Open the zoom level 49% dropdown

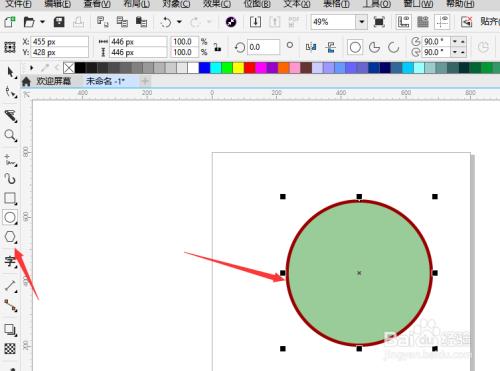pos(362,22)
